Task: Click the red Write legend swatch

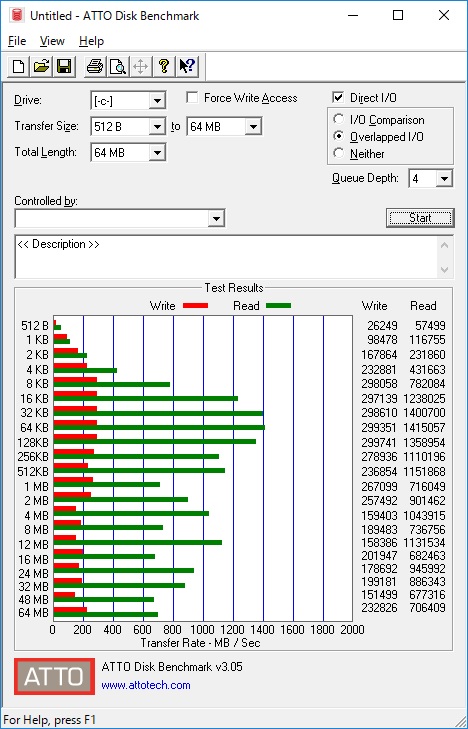Action: pyautogui.click(x=195, y=306)
